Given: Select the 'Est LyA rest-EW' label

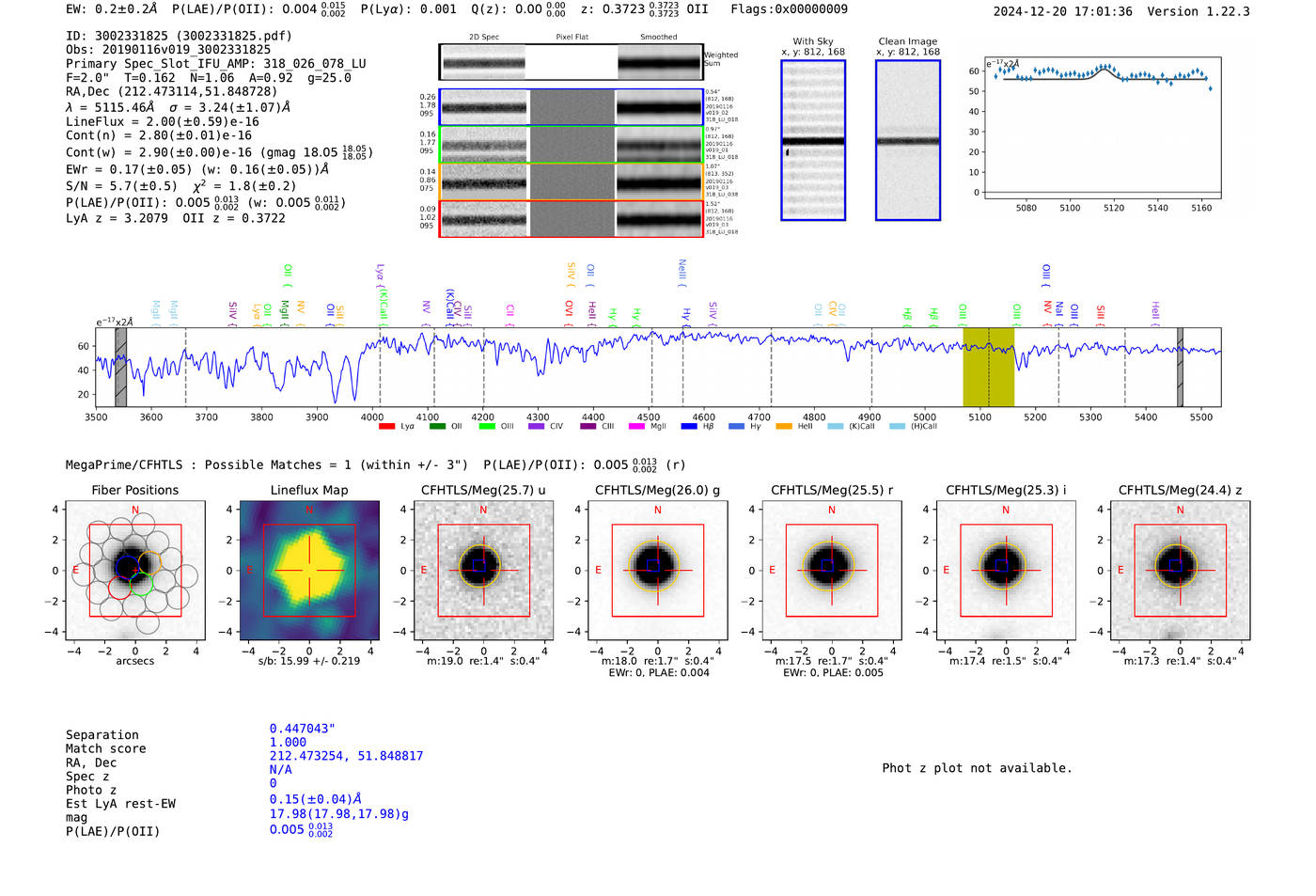Looking at the screenshot, I should 120,804.
